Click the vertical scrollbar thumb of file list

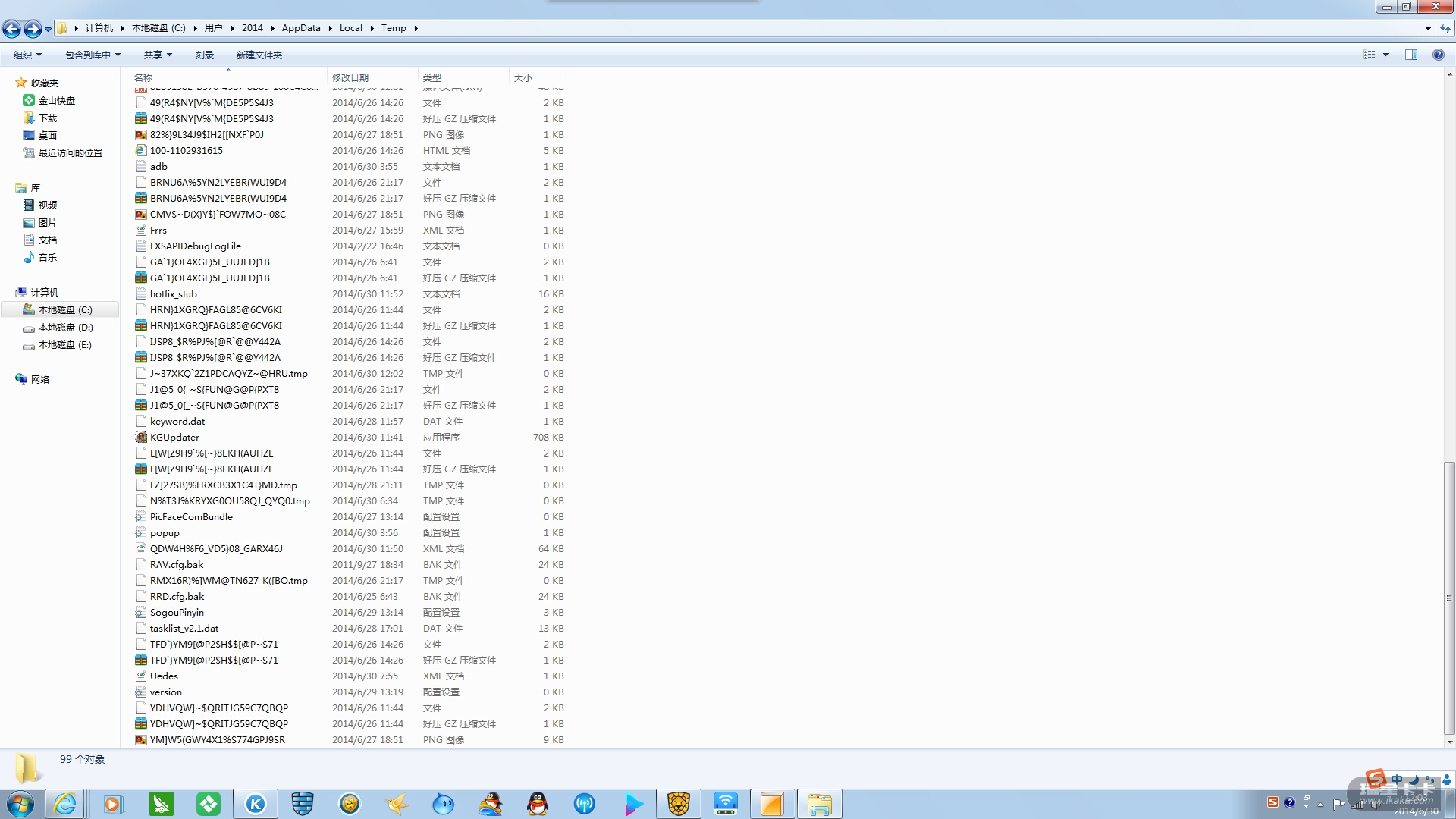pos(1449,599)
